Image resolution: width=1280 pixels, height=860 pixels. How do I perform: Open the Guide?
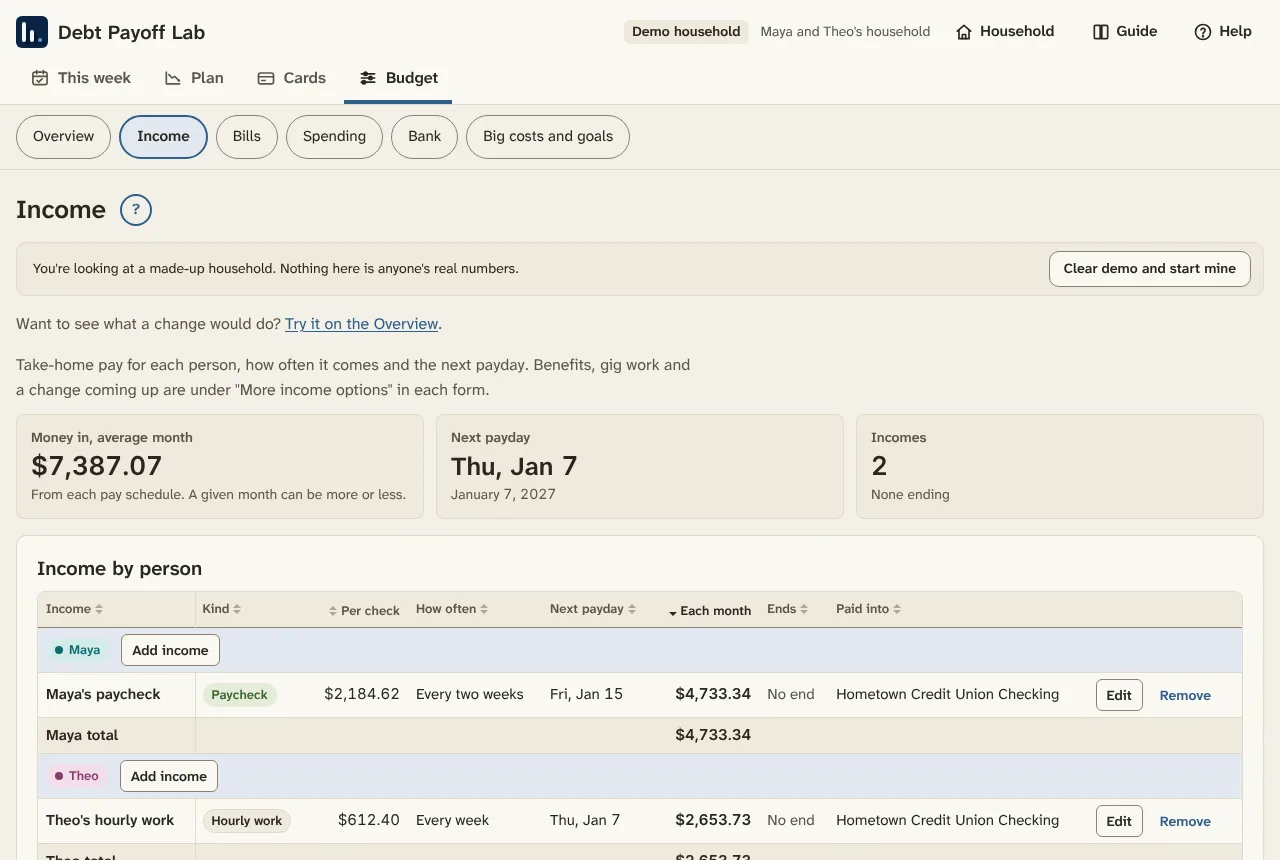pyautogui.click(x=1125, y=32)
